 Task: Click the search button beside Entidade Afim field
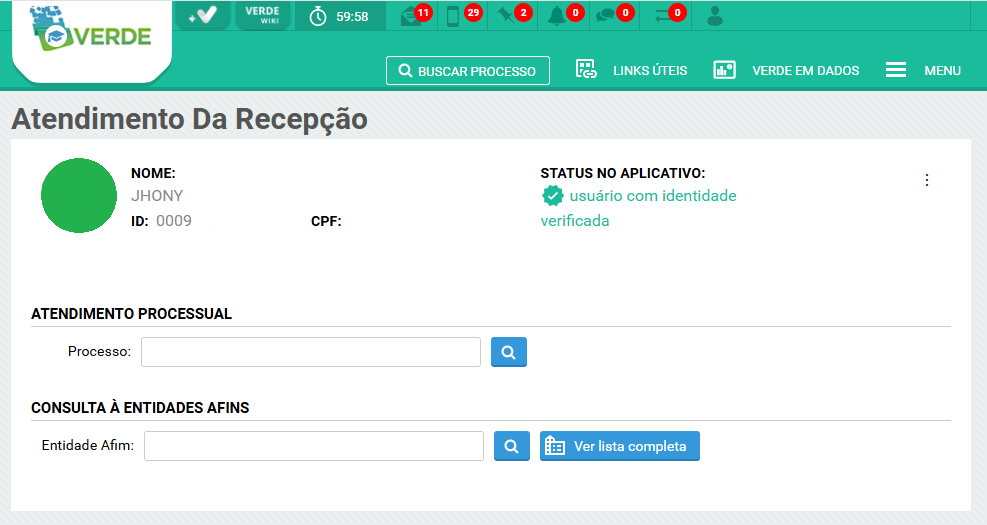tap(511, 446)
